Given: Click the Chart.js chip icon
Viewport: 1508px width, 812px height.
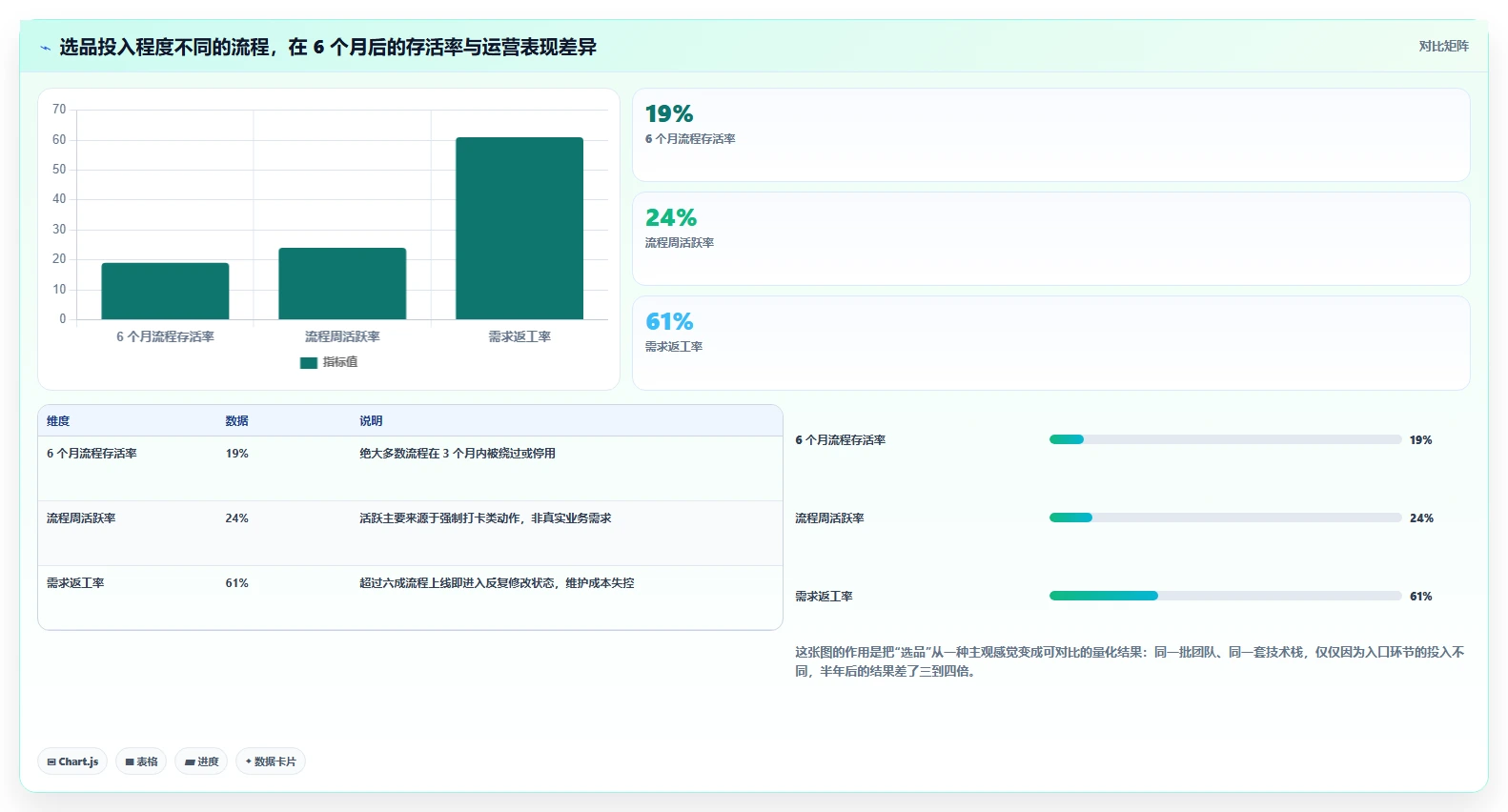Looking at the screenshot, I should [x=51, y=762].
